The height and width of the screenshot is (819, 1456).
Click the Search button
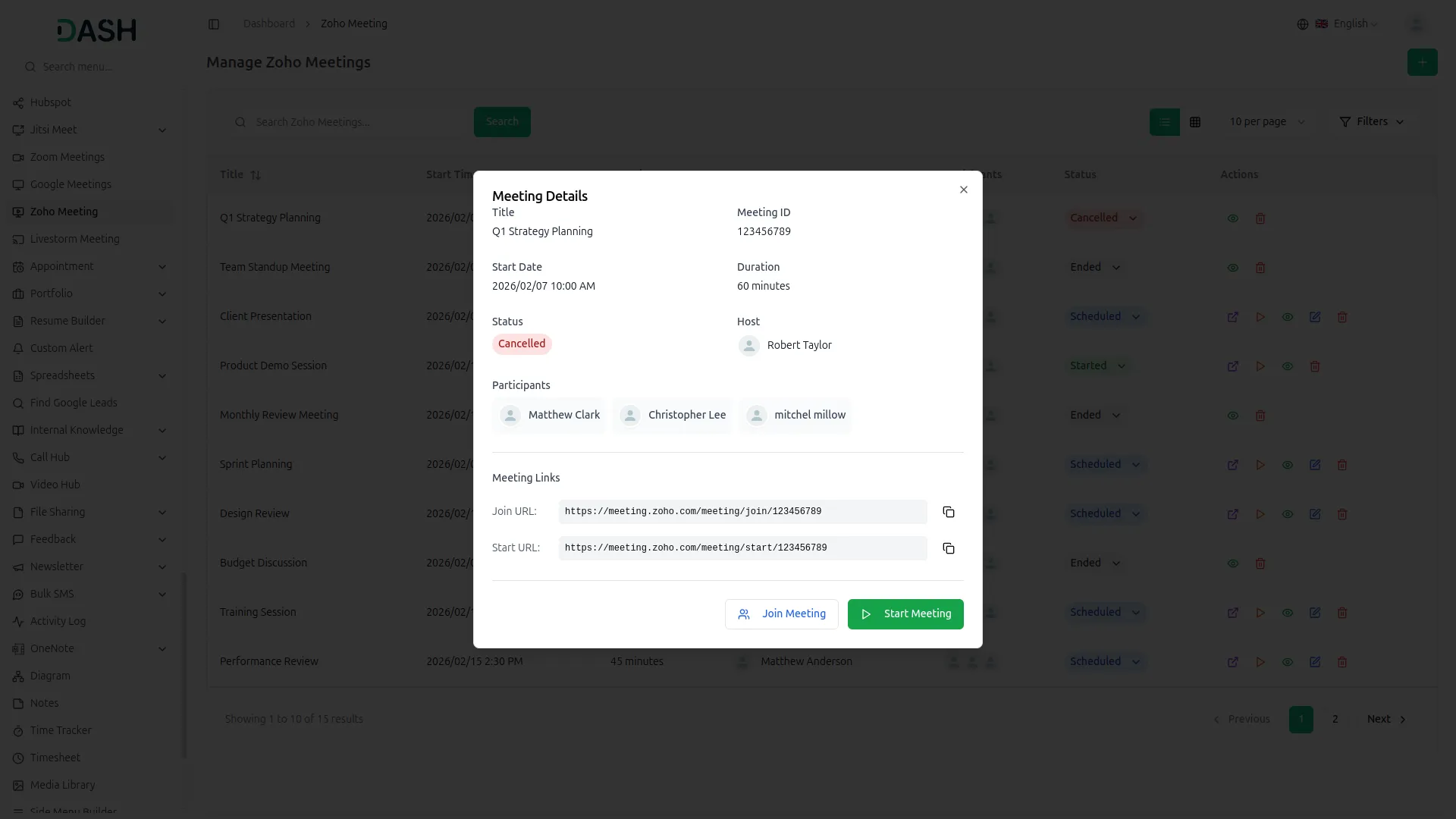(502, 122)
